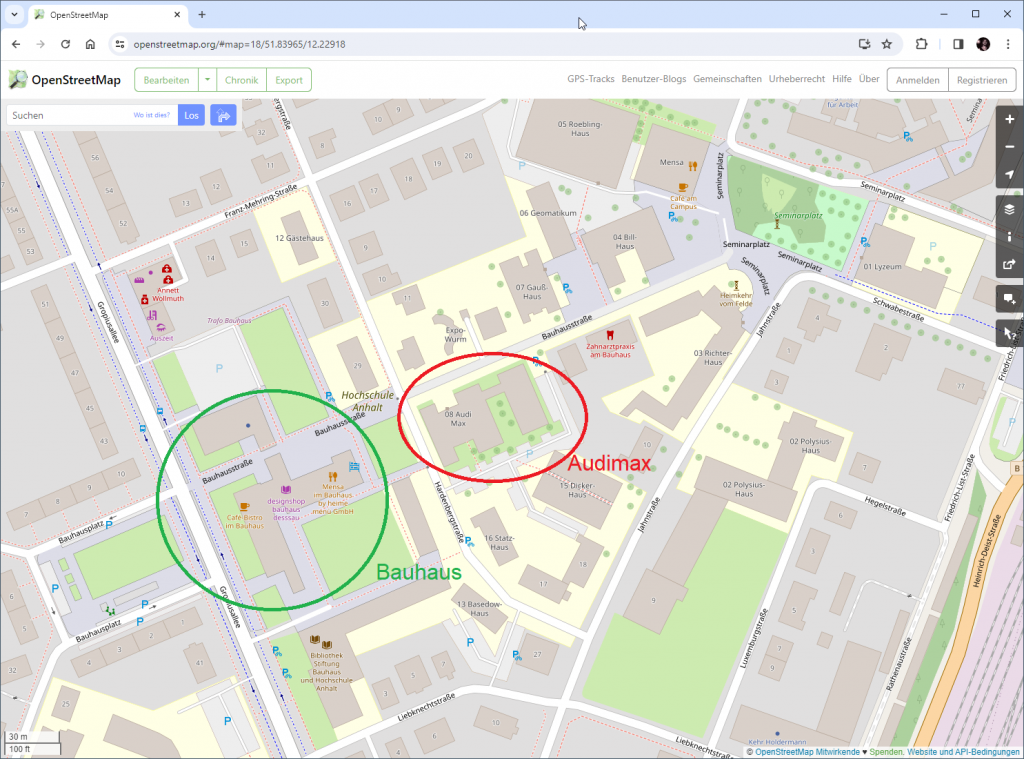Show my location on the map
Image resolution: width=1024 pixels, height=759 pixels.
click(1009, 175)
